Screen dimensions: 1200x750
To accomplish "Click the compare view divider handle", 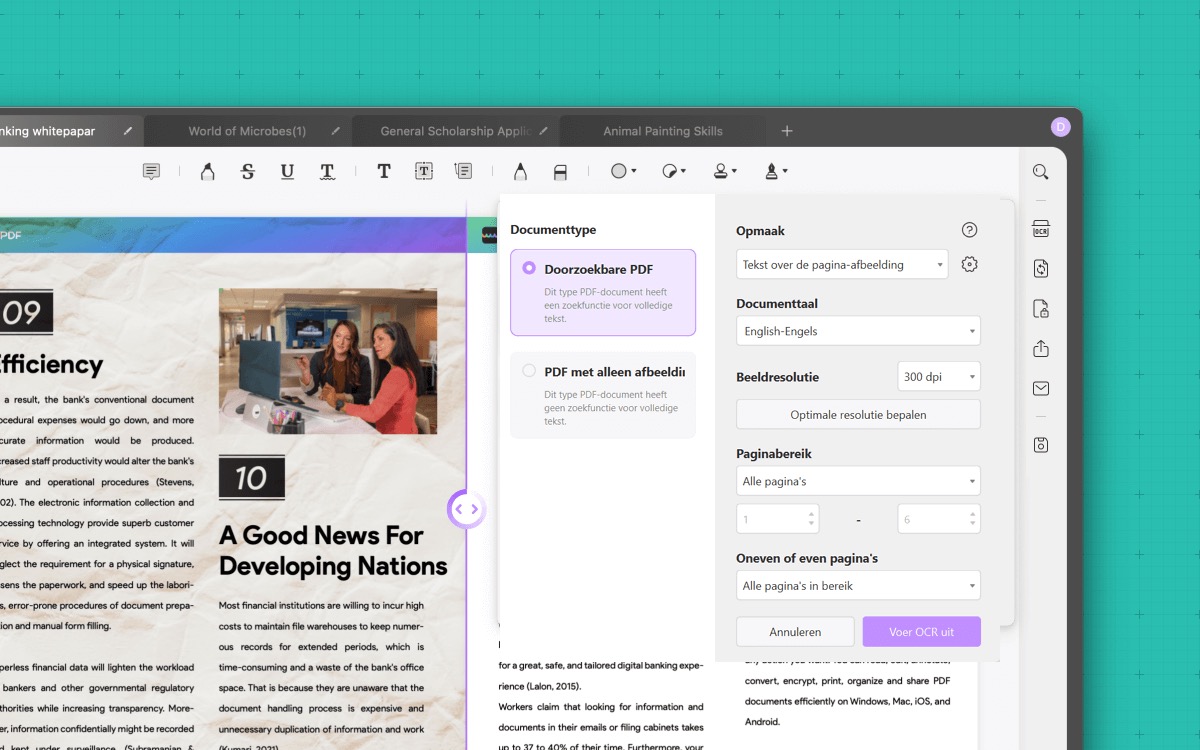I will (466, 509).
